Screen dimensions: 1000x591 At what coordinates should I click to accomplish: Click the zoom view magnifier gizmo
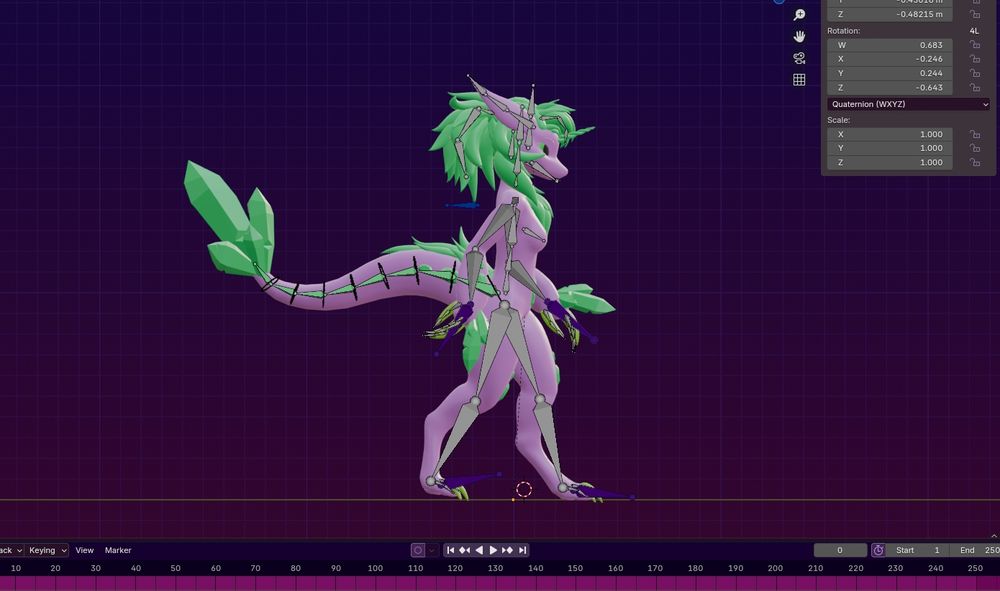[x=799, y=15]
